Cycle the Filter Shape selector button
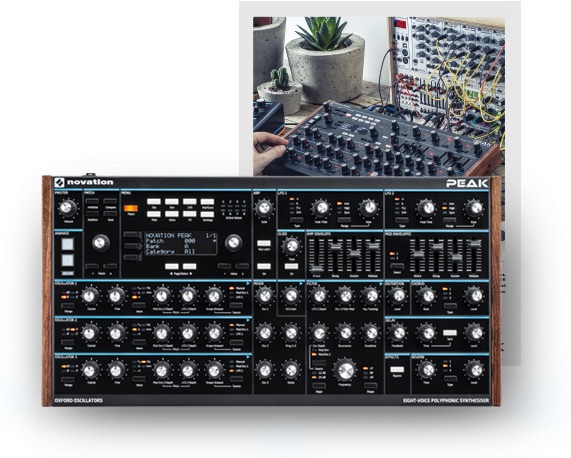The width and height of the screenshot is (571, 458). (x=370, y=386)
